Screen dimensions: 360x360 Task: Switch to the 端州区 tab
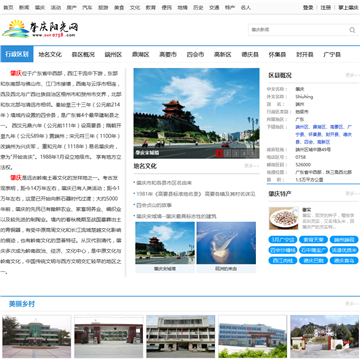[113, 54]
